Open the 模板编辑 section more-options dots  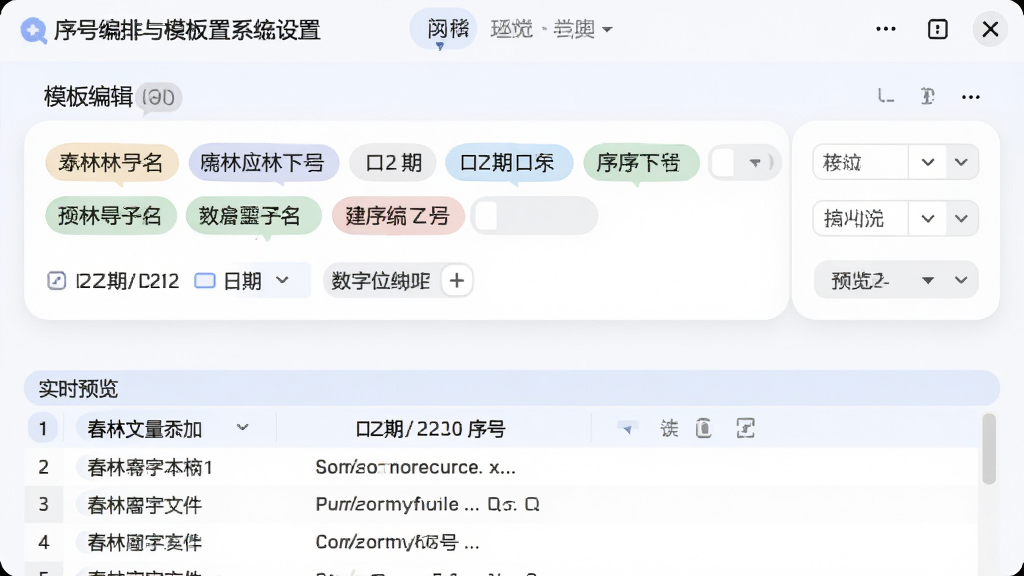click(970, 97)
